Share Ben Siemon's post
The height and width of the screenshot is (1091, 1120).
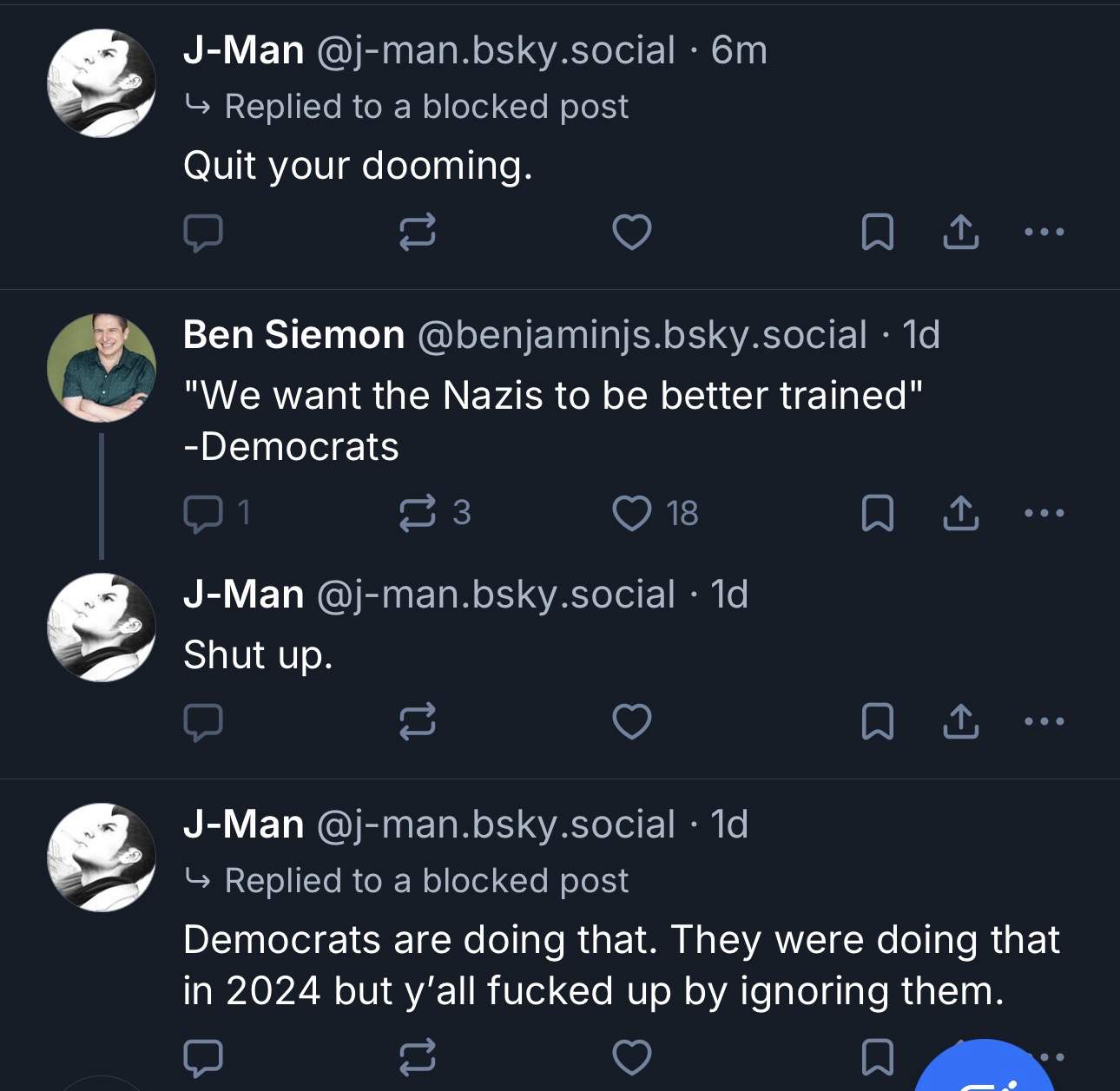960,513
